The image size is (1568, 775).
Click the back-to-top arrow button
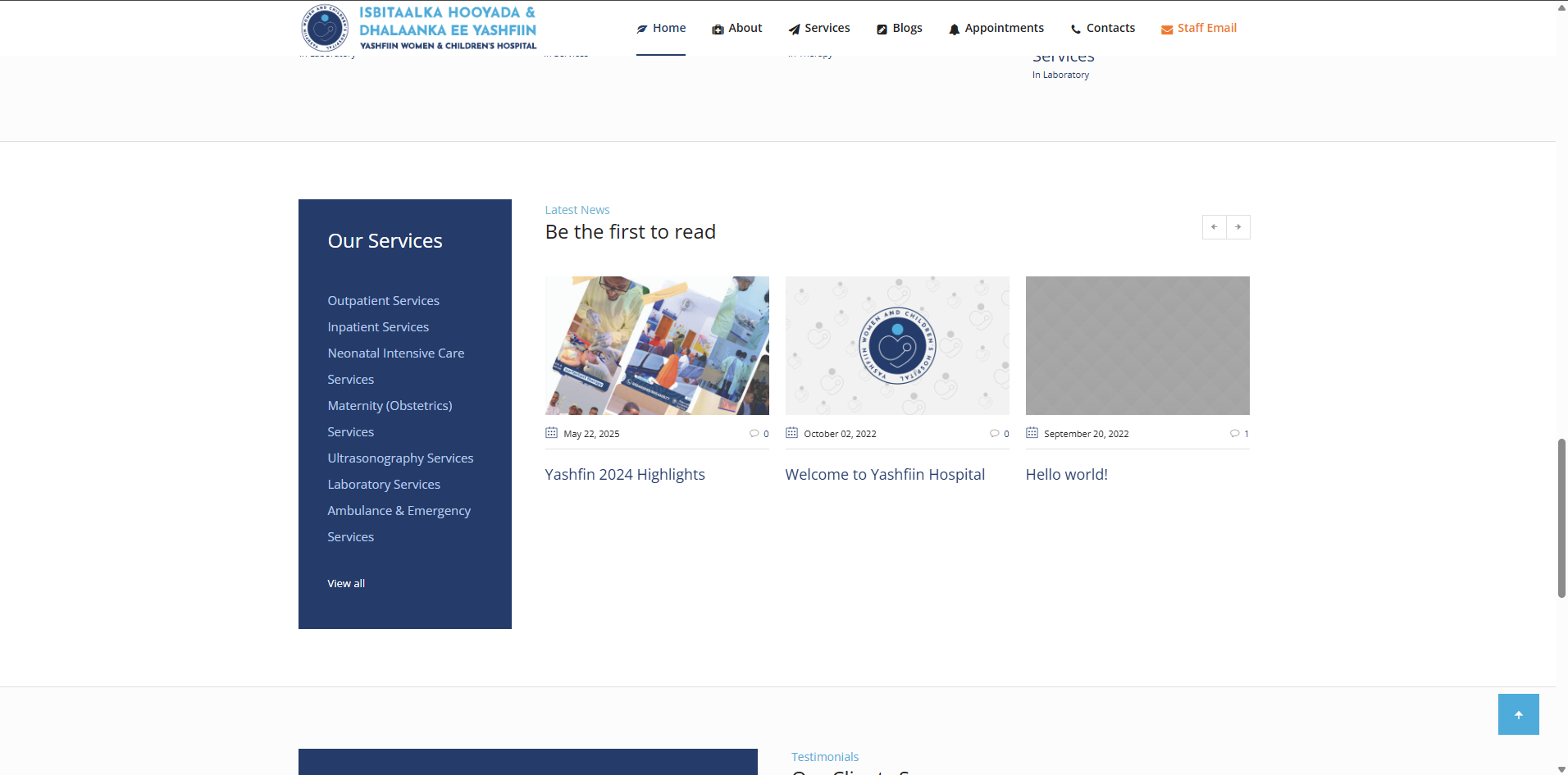tap(1519, 714)
